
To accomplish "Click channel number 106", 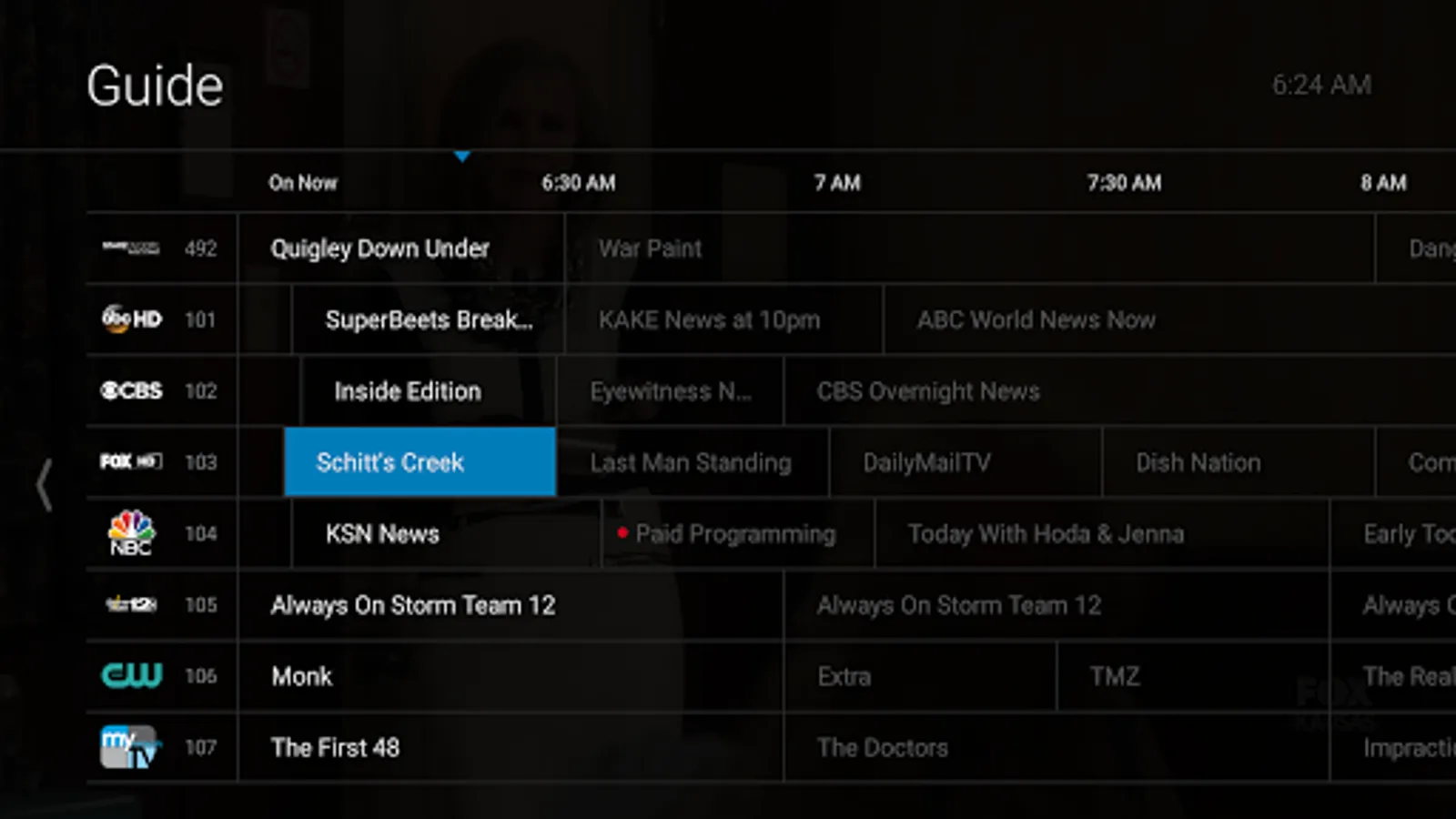I will pyautogui.click(x=201, y=676).
